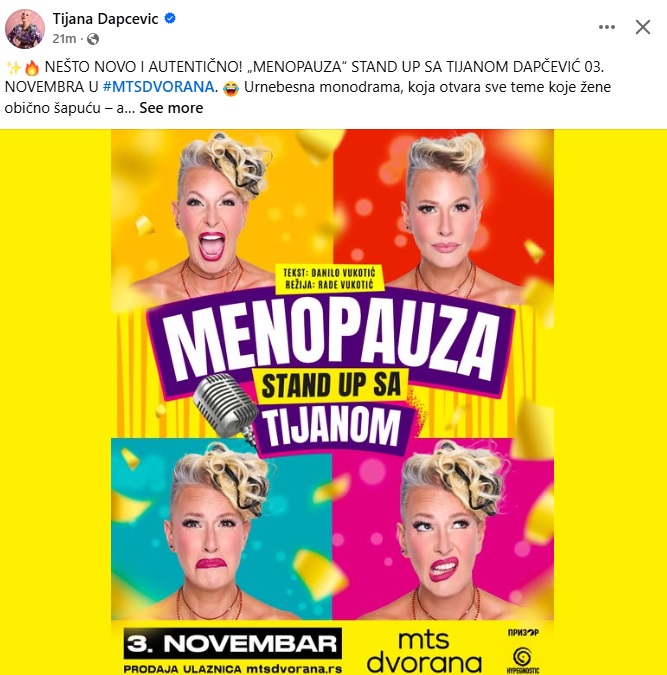Click the Tijana Dapcevic profile name
The image size is (667, 675).
click(105, 19)
